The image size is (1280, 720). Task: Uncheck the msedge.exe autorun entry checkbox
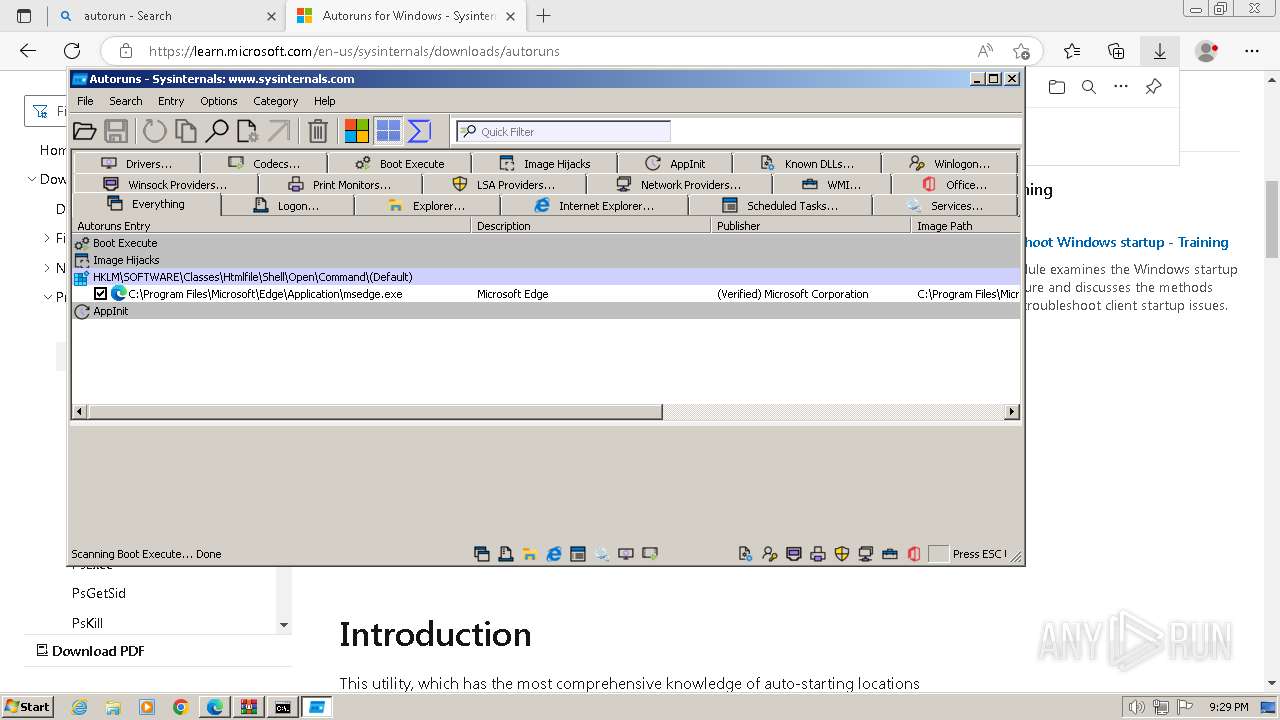tap(100, 294)
